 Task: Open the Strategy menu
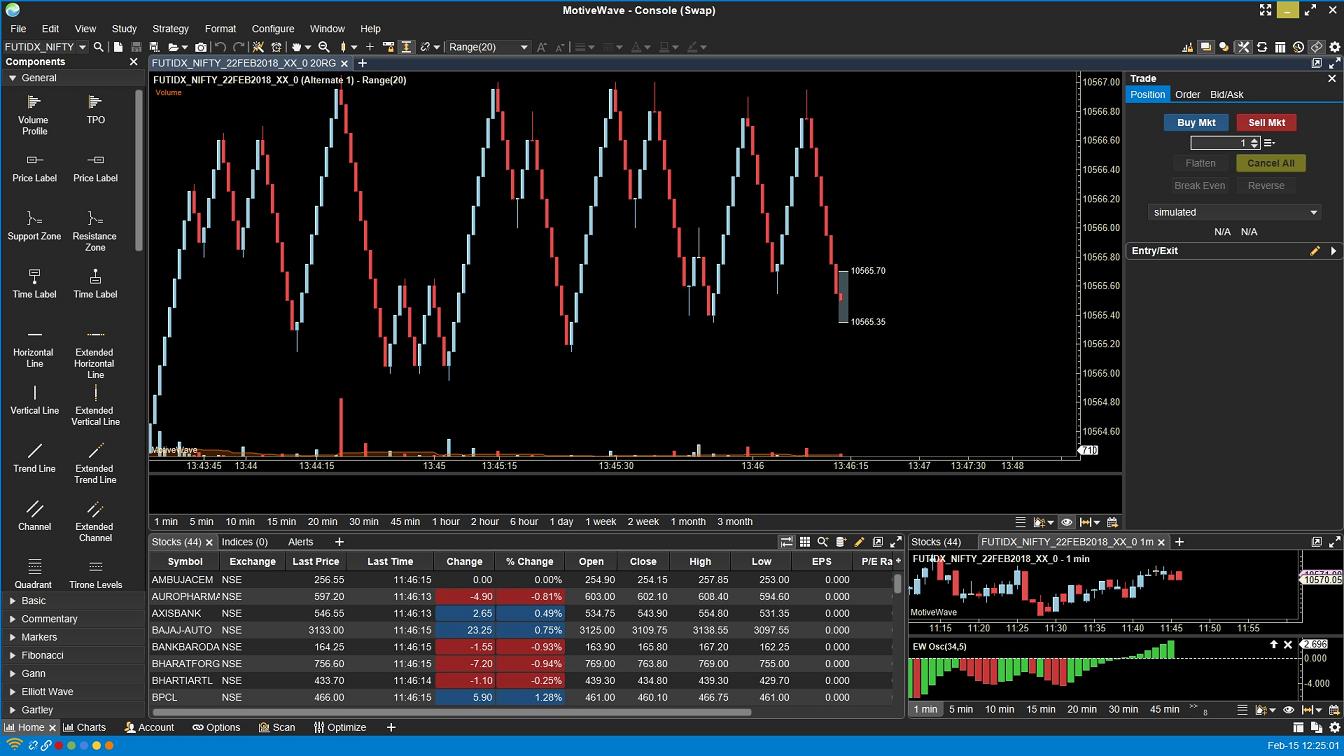point(171,29)
